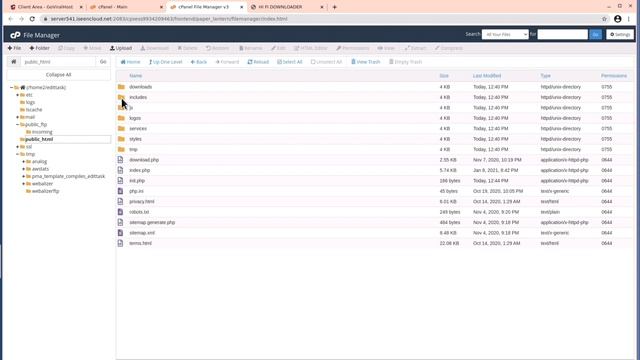Collapse the /home2/edittask root node
The width and height of the screenshot is (640, 360).
(x=11, y=87)
